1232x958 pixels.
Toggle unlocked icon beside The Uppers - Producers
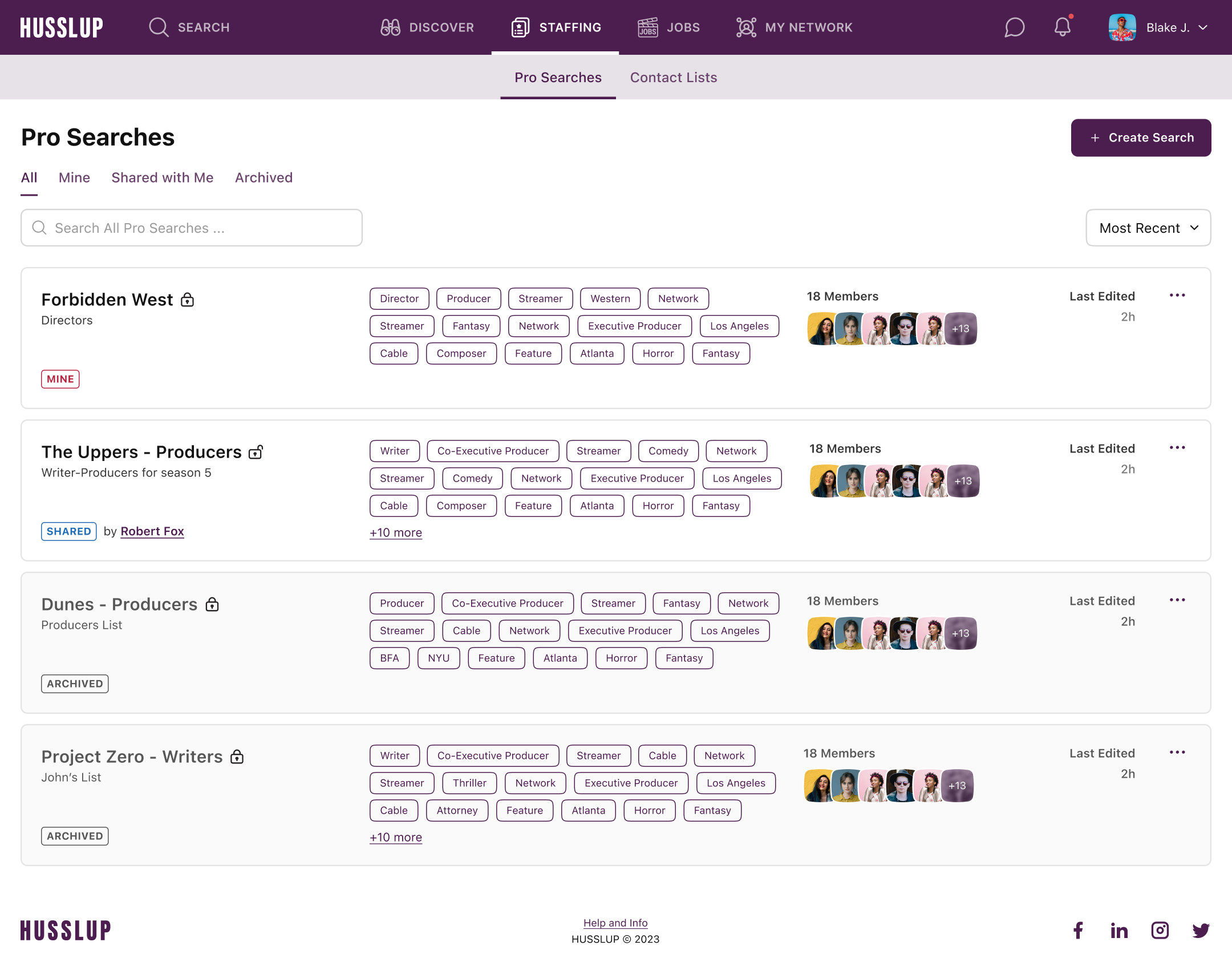click(256, 452)
